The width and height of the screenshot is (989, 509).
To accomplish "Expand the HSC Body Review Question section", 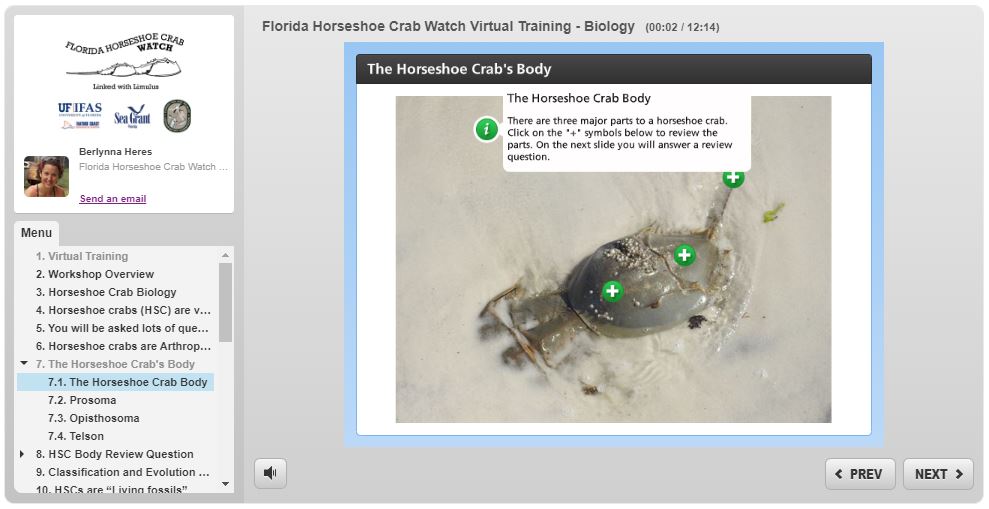I will coord(25,454).
